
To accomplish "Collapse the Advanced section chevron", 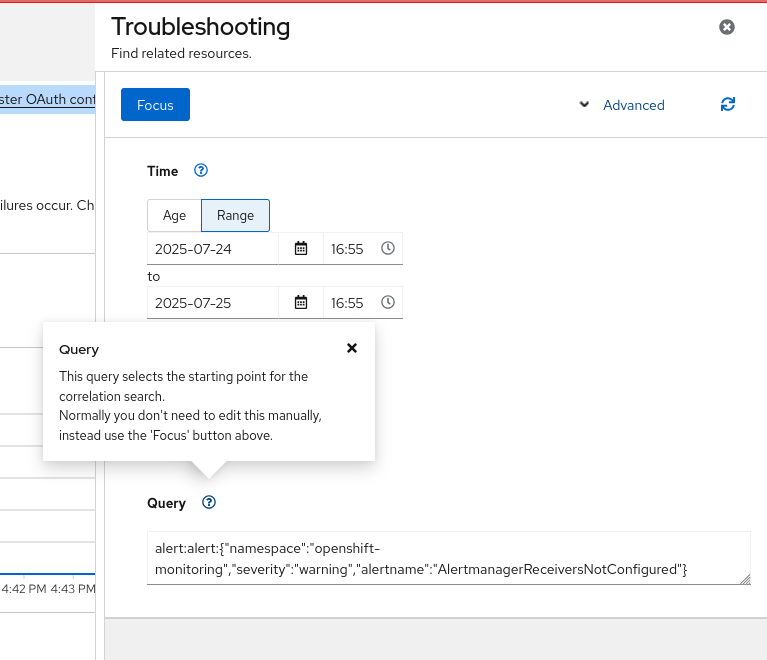I will (584, 104).
